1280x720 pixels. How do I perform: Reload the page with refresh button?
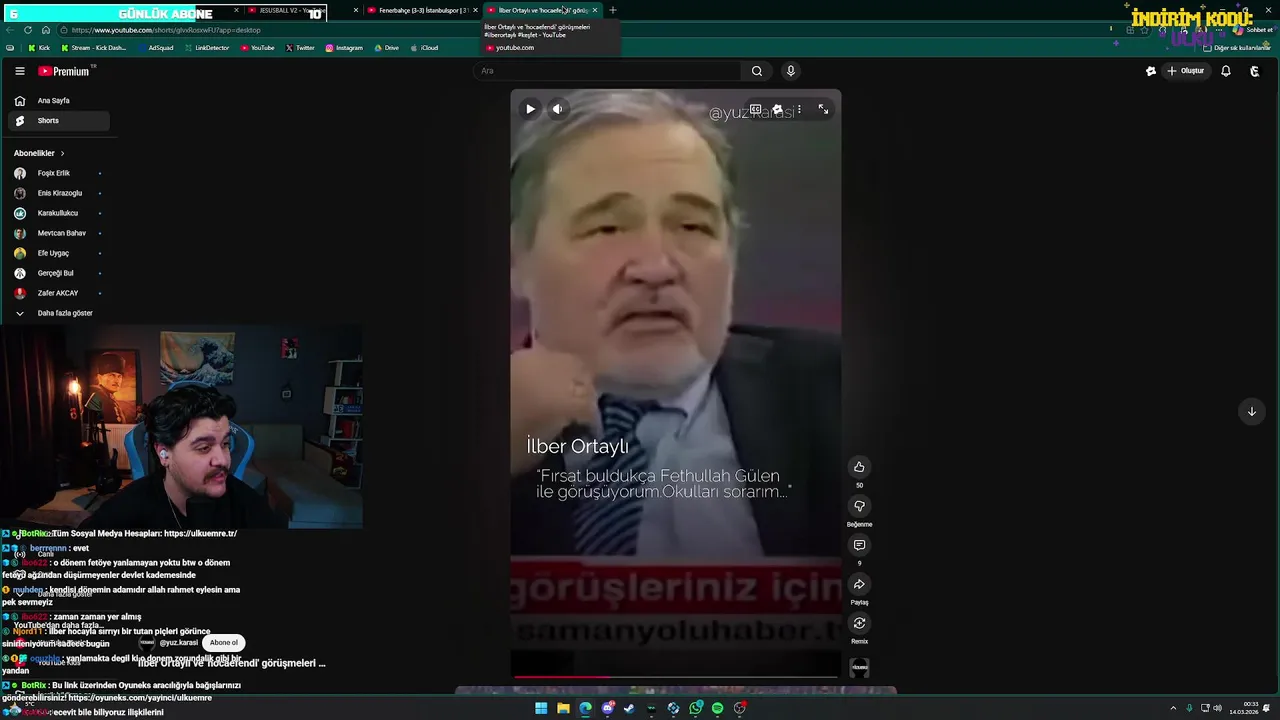pyautogui.click(x=28, y=30)
